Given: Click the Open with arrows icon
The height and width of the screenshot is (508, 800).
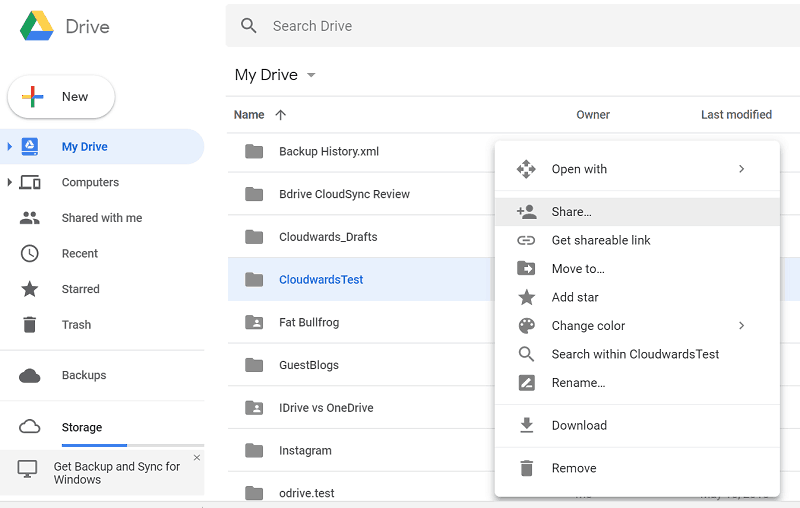Looking at the screenshot, I should (x=526, y=169).
